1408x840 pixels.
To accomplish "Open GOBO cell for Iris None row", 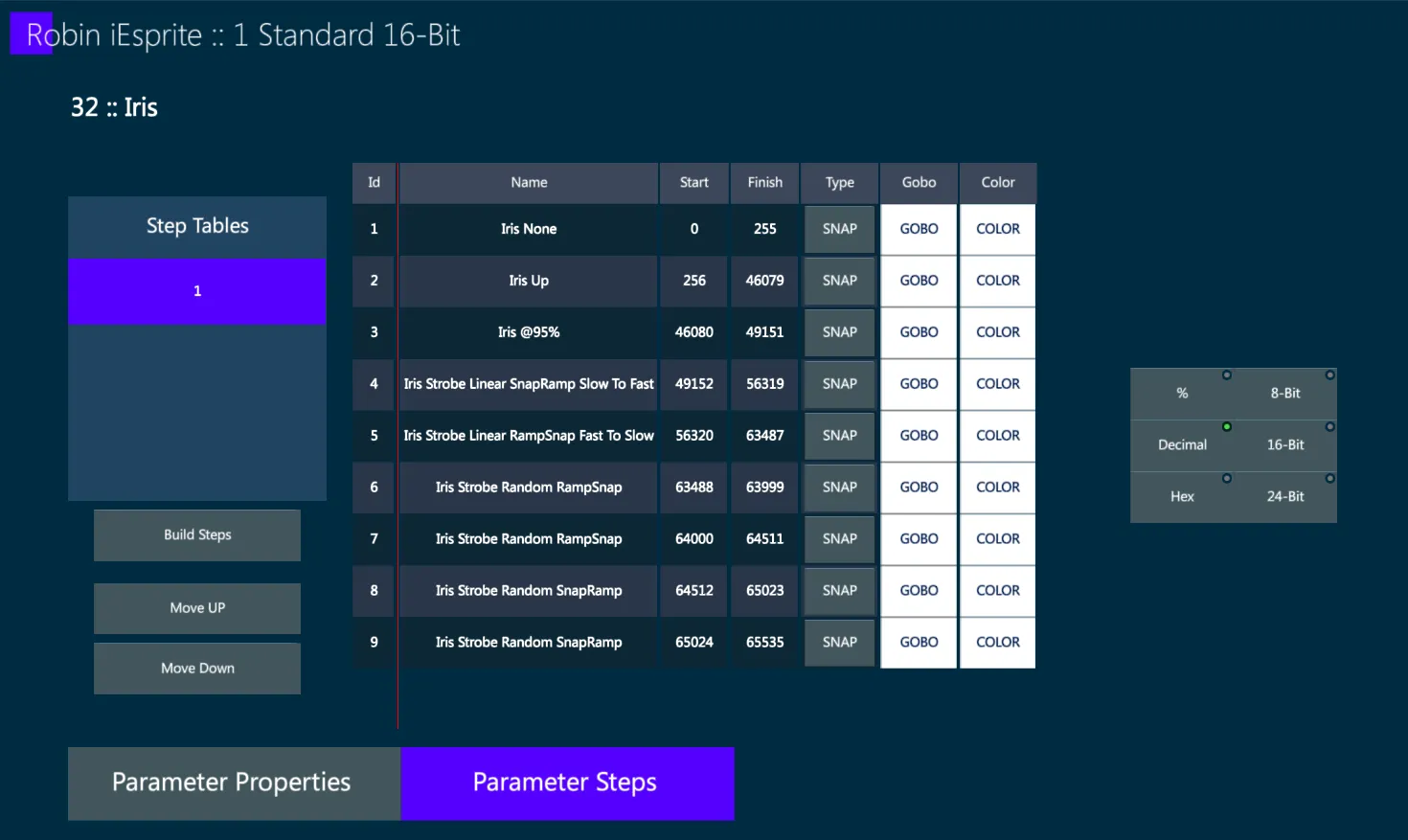I will 919,229.
